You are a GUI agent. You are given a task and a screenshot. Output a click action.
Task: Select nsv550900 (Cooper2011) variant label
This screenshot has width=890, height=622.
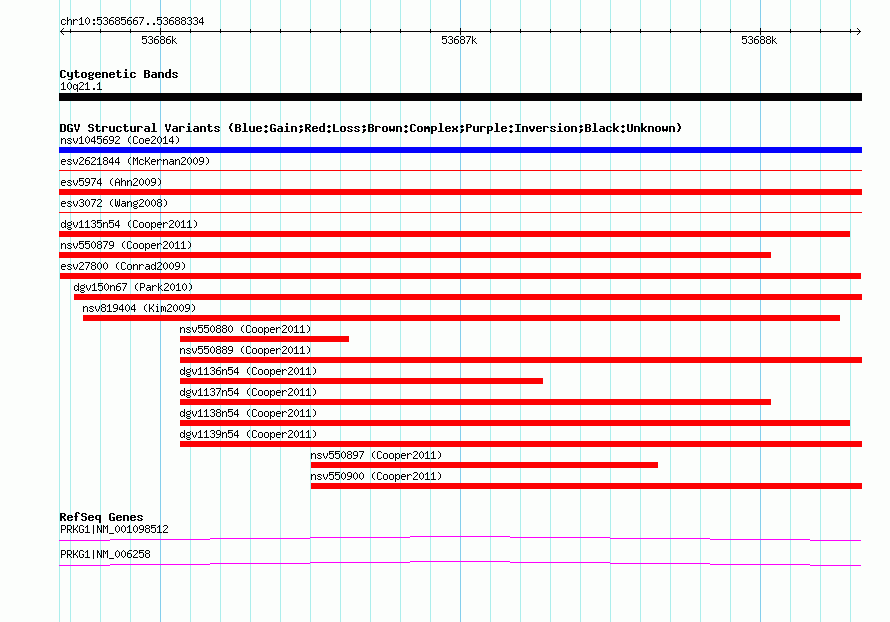pos(376,476)
